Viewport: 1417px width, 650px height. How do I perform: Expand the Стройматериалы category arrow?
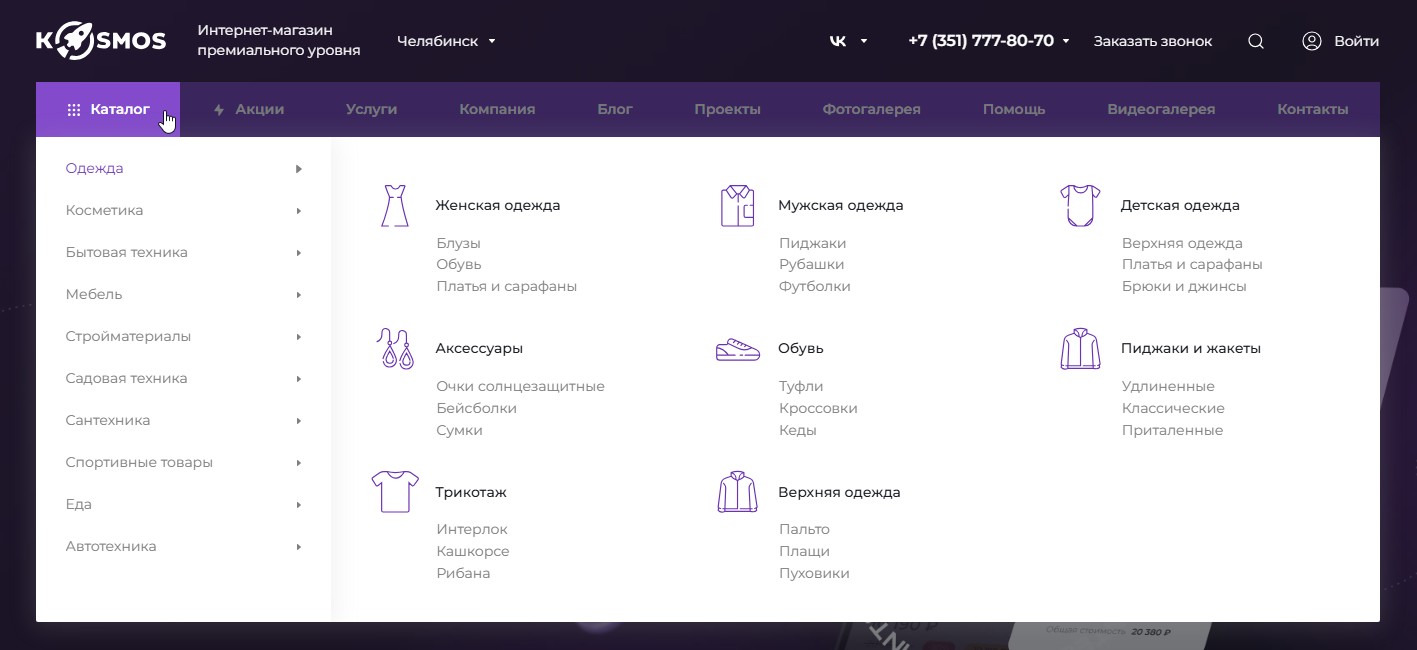299,337
